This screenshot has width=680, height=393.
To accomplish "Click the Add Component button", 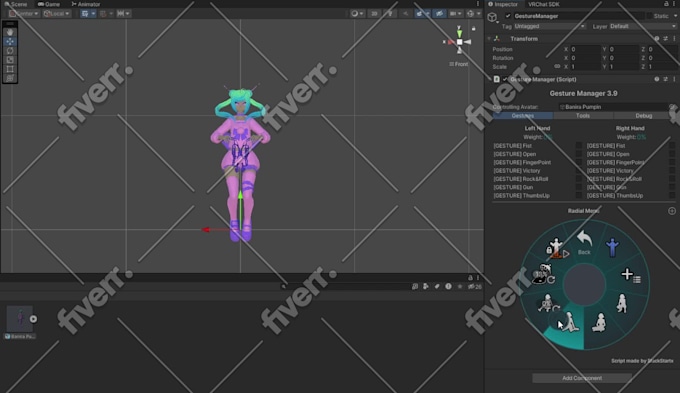I will click(582, 378).
